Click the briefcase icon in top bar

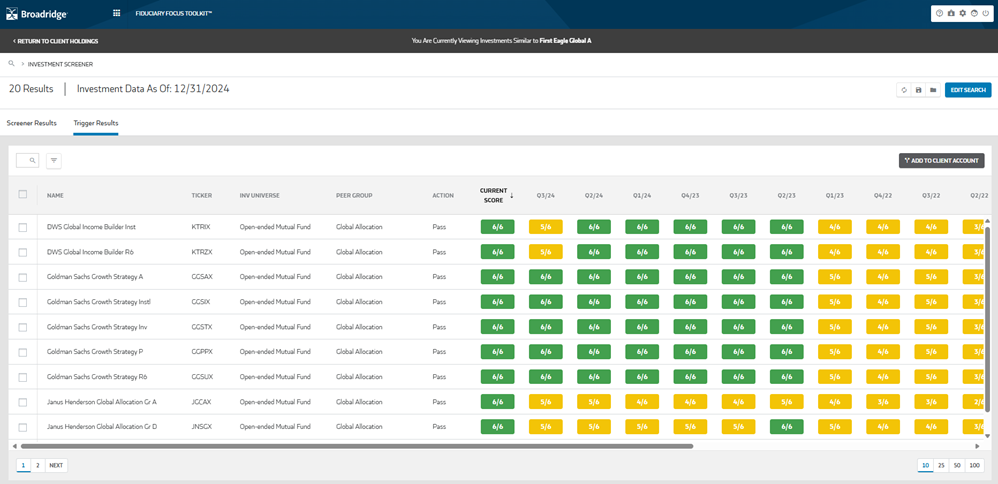pyautogui.click(x=951, y=13)
